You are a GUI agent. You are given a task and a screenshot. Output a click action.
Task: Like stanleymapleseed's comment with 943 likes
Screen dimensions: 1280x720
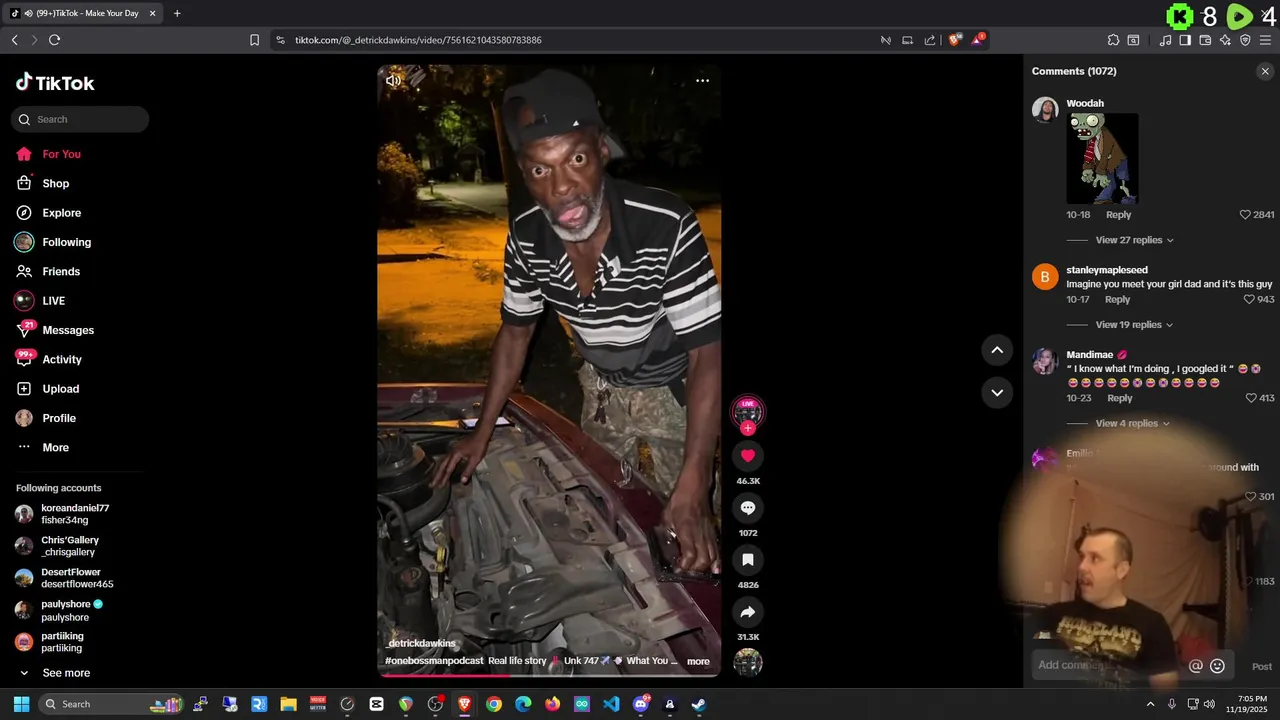click(1249, 300)
